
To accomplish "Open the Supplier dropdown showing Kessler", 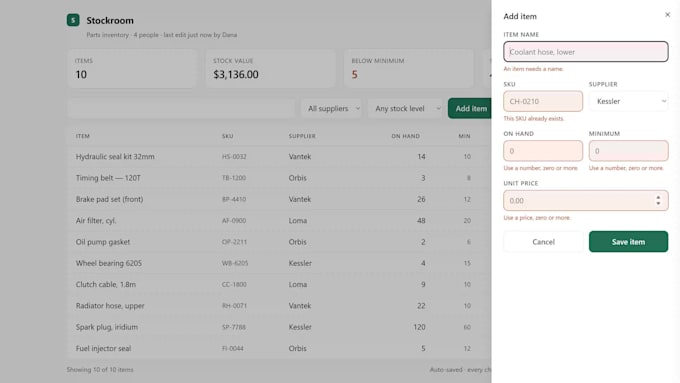I will click(628, 101).
